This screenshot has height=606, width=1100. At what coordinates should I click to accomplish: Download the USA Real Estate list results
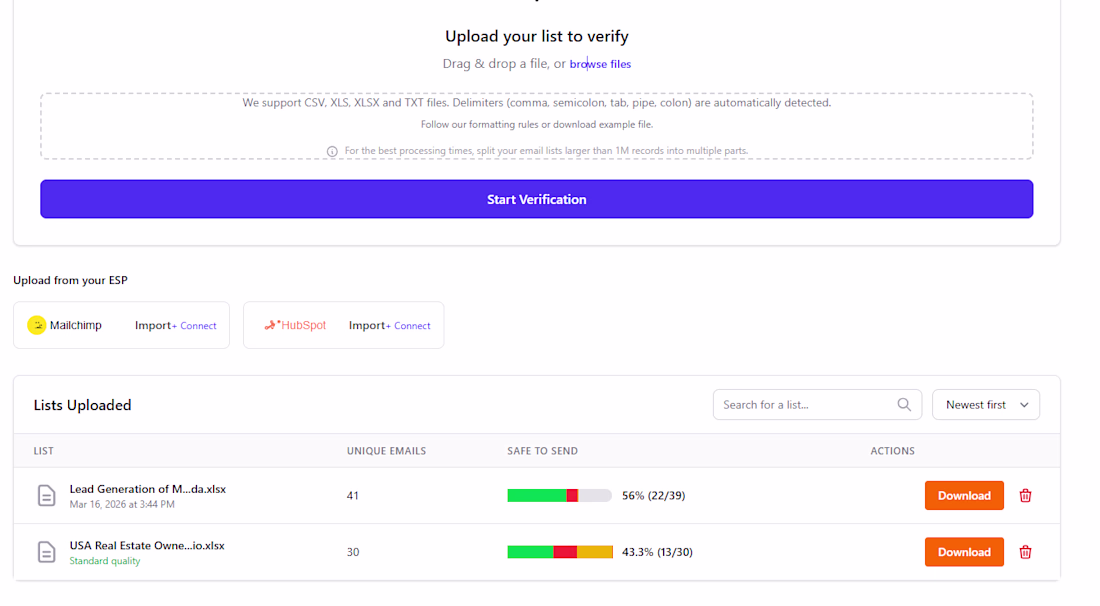964,552
